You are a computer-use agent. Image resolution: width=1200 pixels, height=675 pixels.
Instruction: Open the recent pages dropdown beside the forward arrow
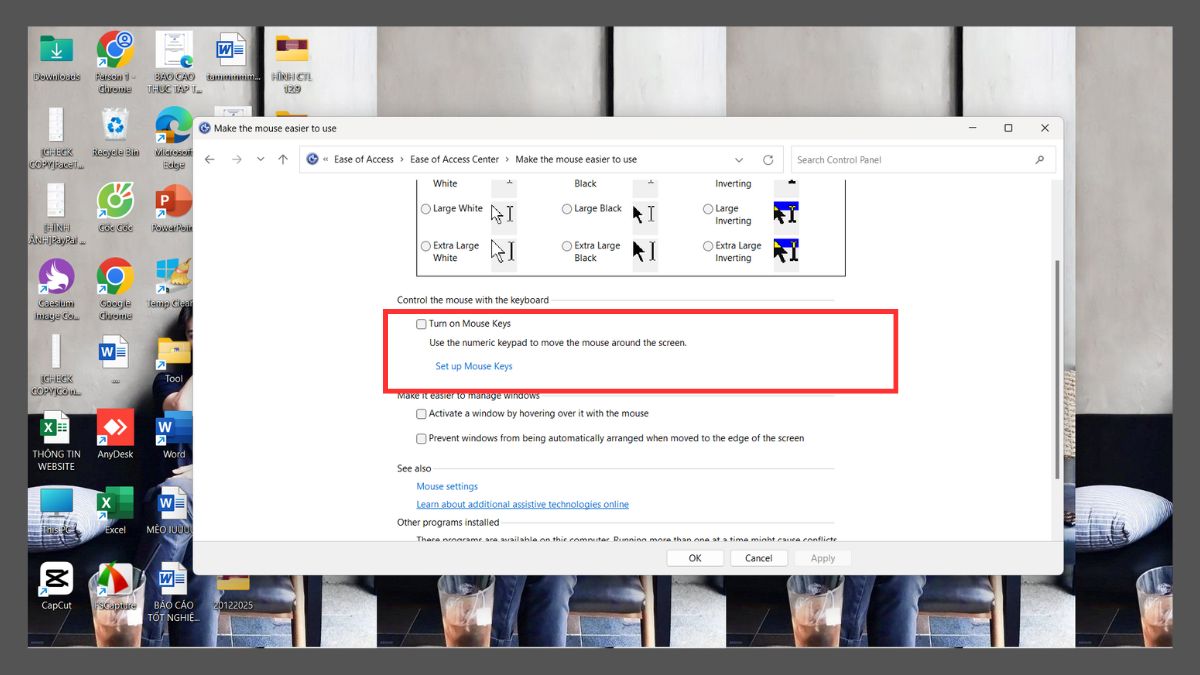pyautogui.click(x=260, y=159)
